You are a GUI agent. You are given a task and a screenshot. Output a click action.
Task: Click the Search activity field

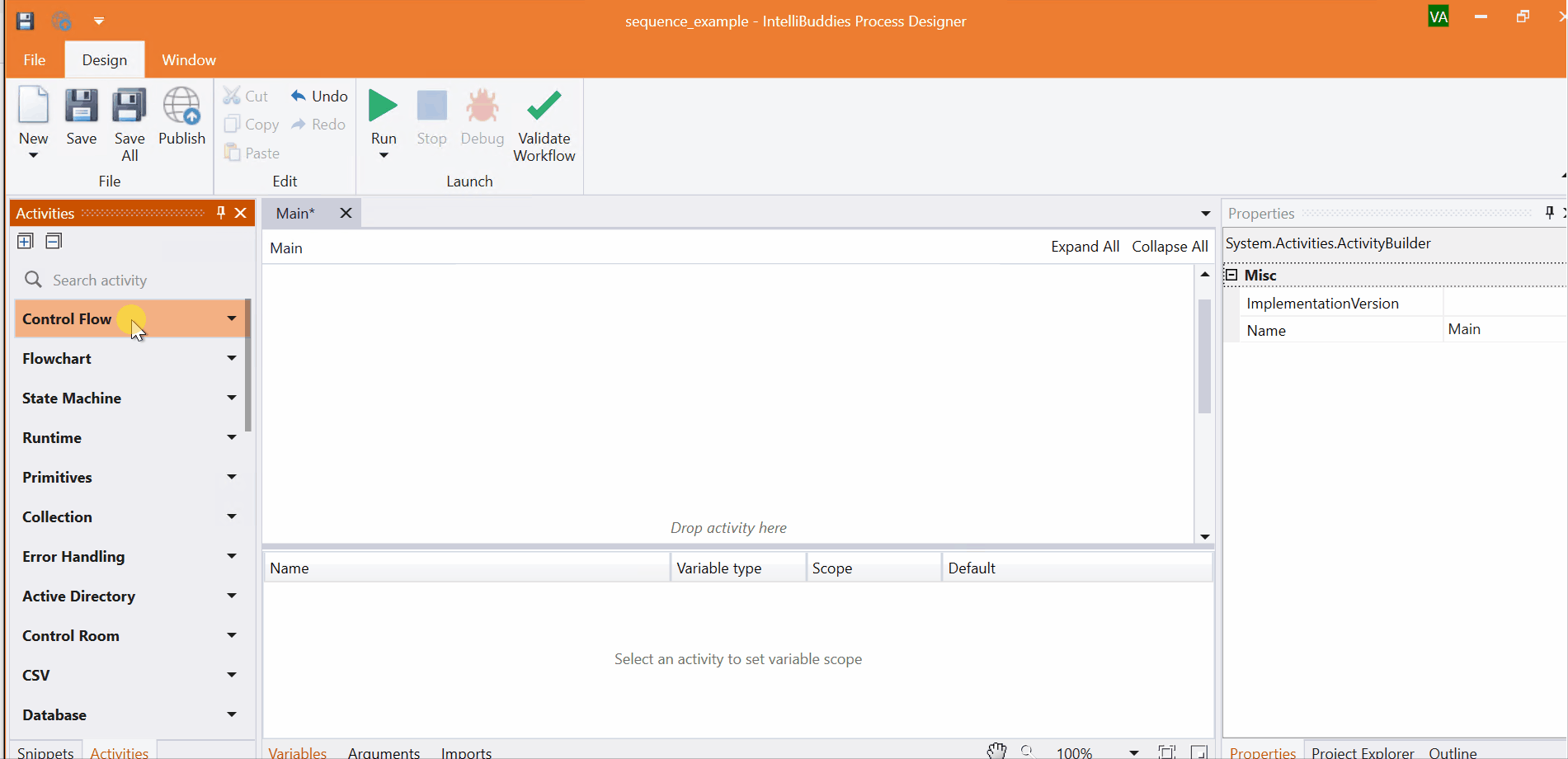tap(132, 280)
